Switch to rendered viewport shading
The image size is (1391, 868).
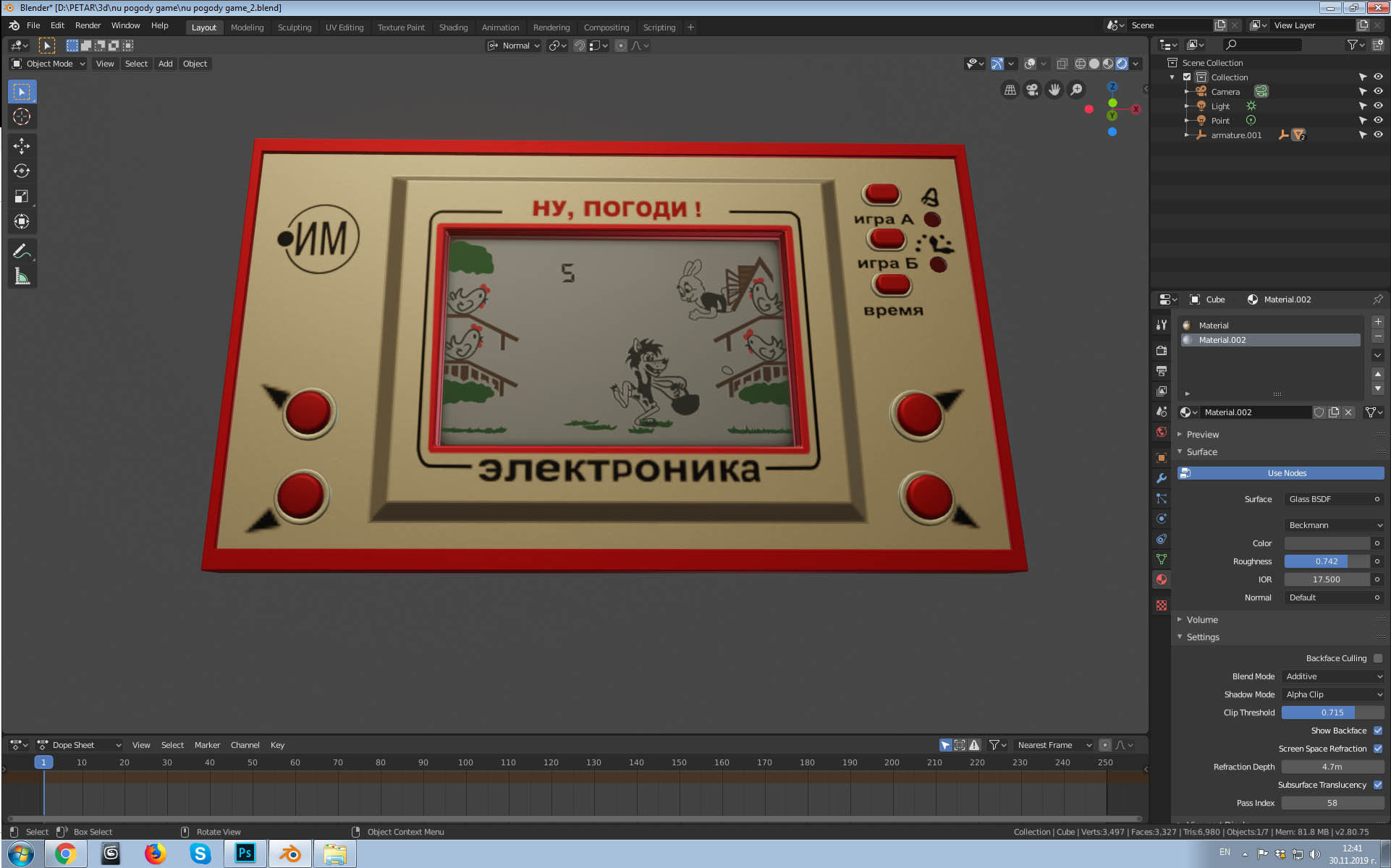point(1122,64)
